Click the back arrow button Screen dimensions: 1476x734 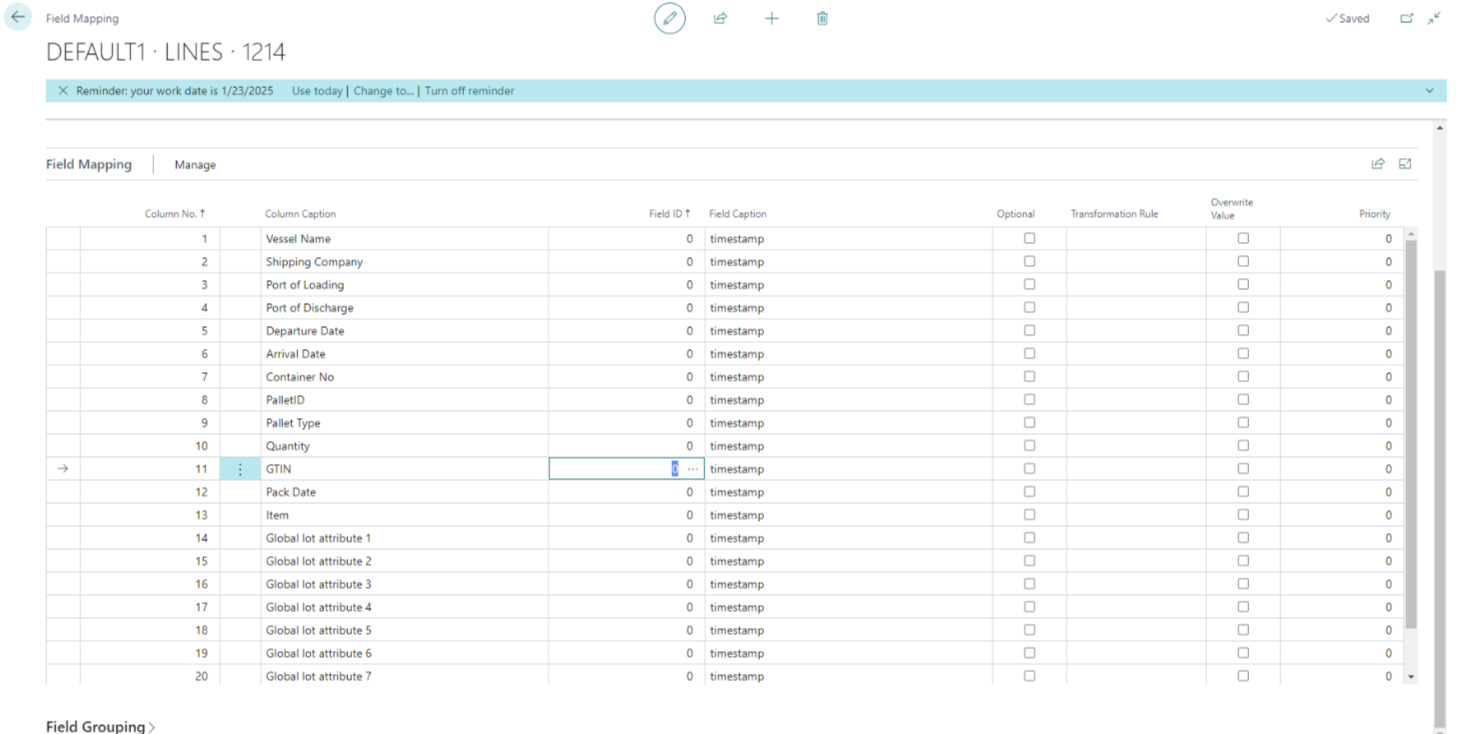click(18, 17)
